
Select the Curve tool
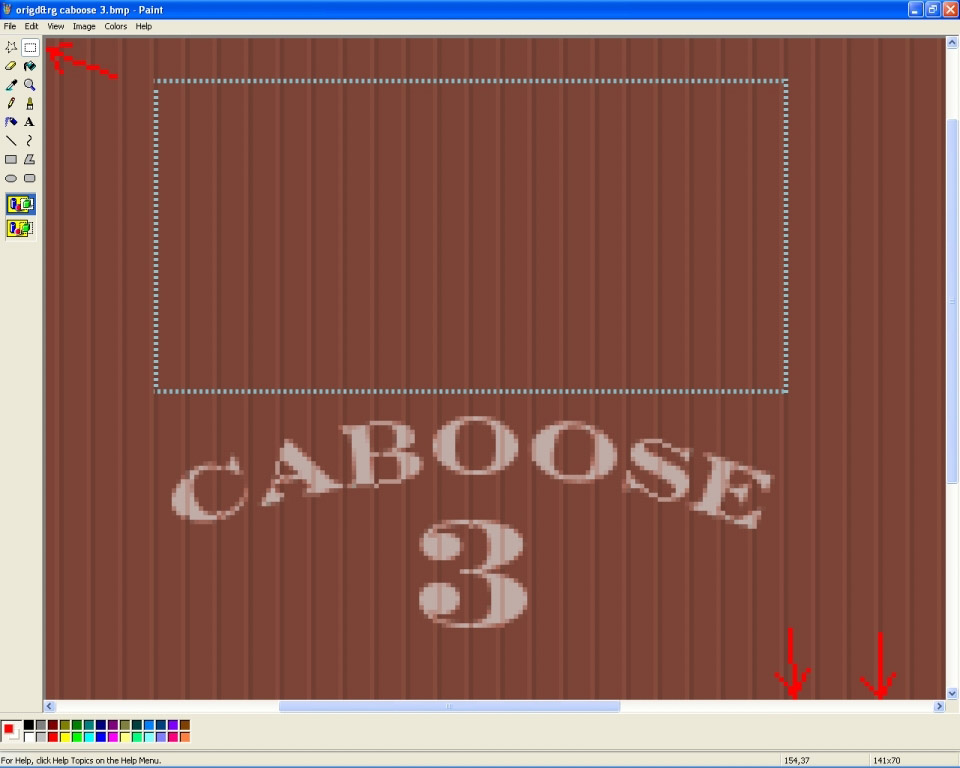coord(30,141)
